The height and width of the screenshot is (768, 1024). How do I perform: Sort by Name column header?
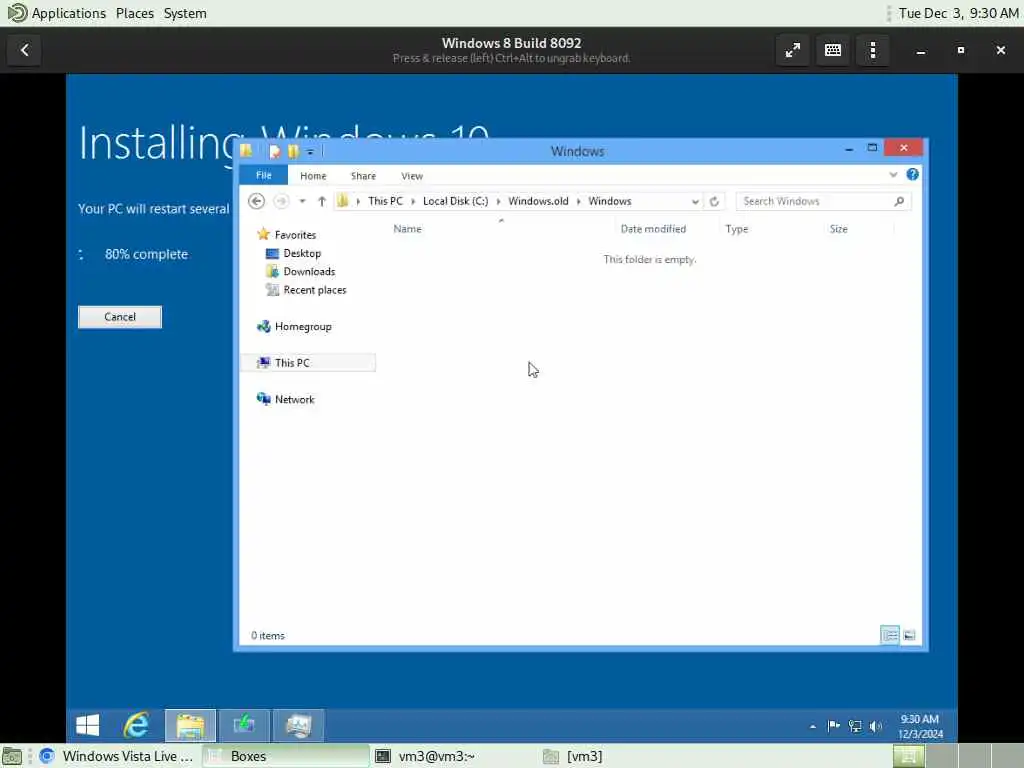408,229
